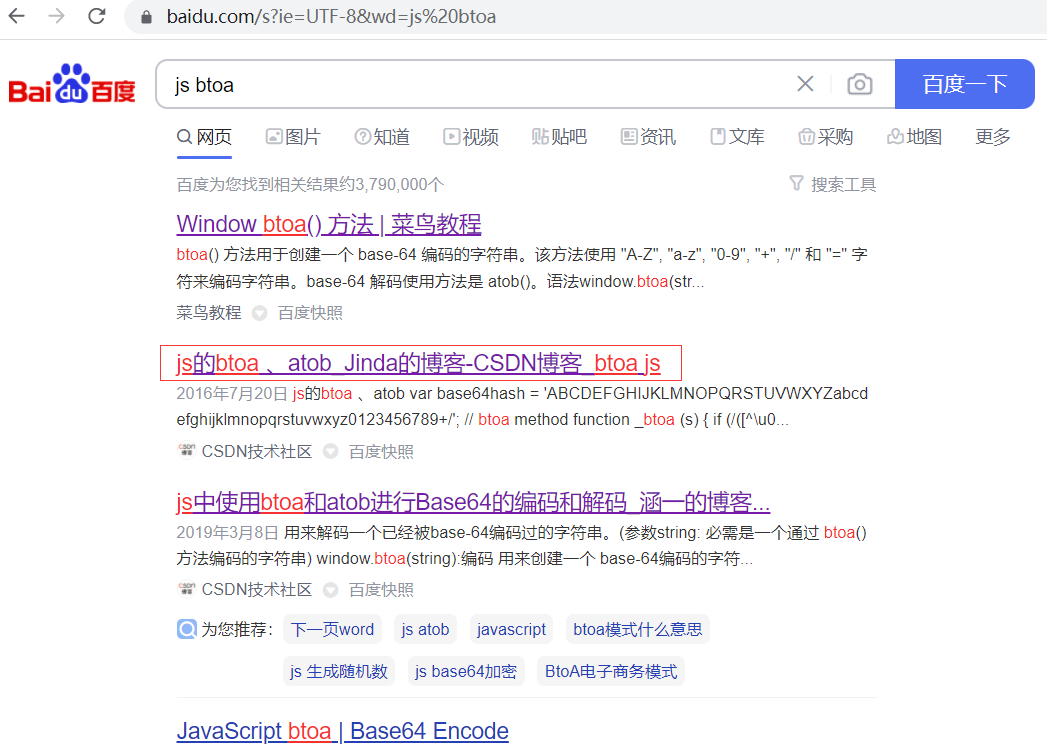Switch to the 图片 tab
1047x744 pixels.
(293, 137)
